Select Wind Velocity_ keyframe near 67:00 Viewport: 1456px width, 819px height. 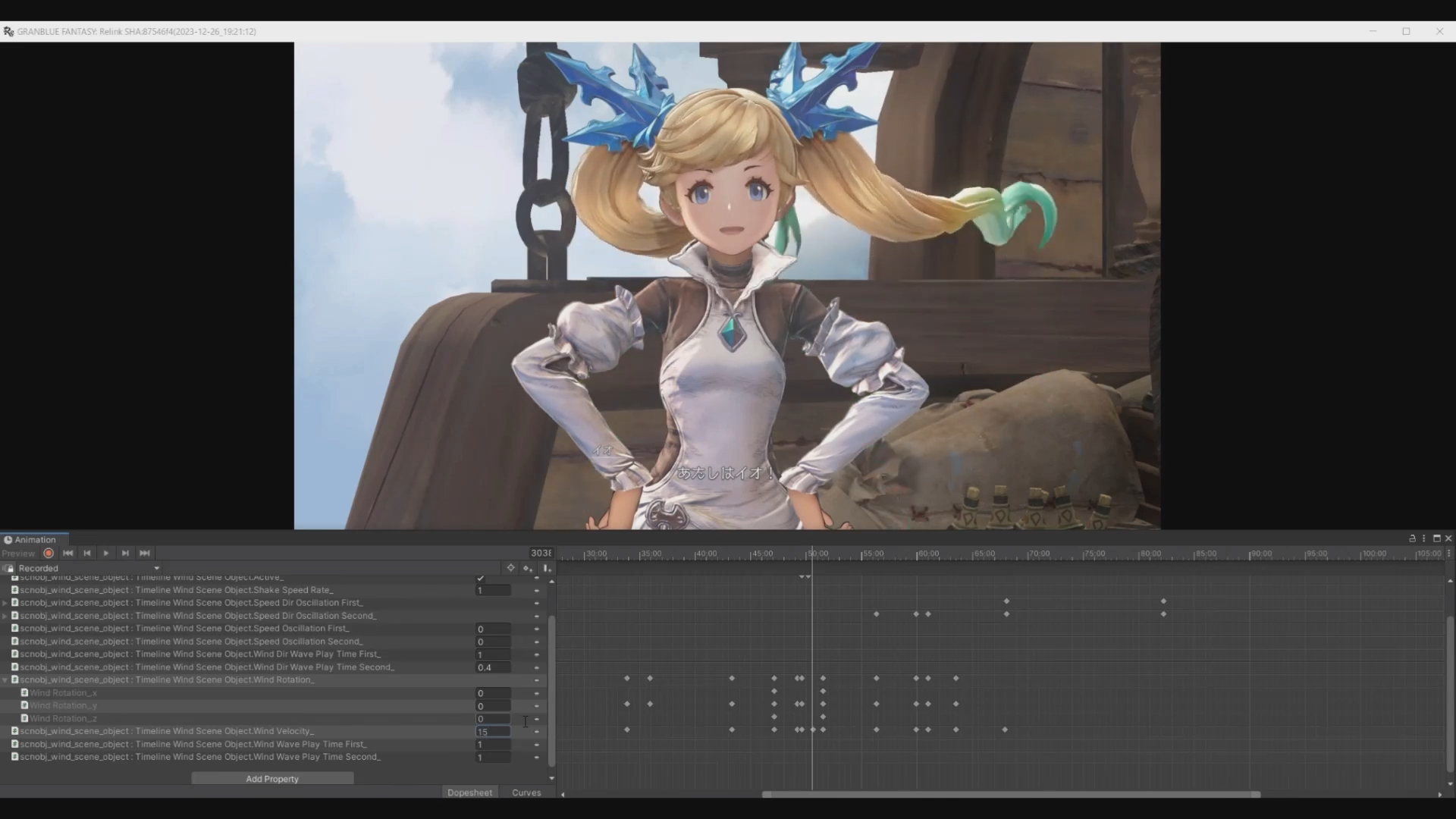[x=1005, y=730]
